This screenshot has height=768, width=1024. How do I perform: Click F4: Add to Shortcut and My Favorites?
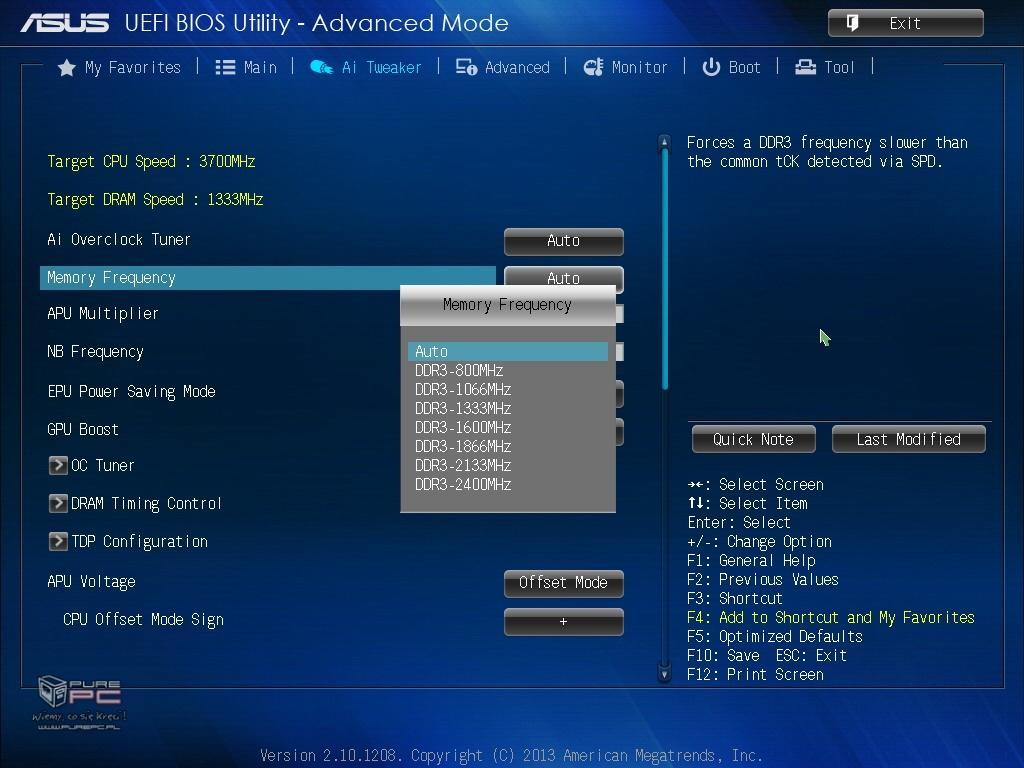pos(831,617)
